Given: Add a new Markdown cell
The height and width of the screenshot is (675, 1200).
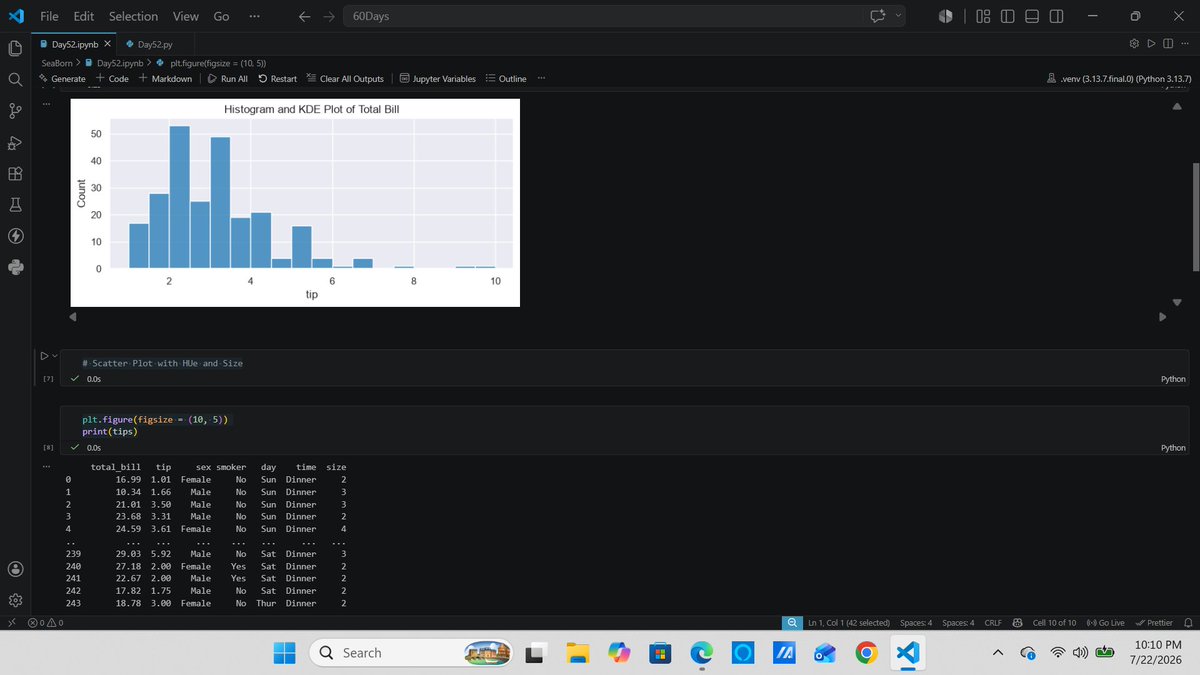Looking at the screenshot, I should 165,78.
